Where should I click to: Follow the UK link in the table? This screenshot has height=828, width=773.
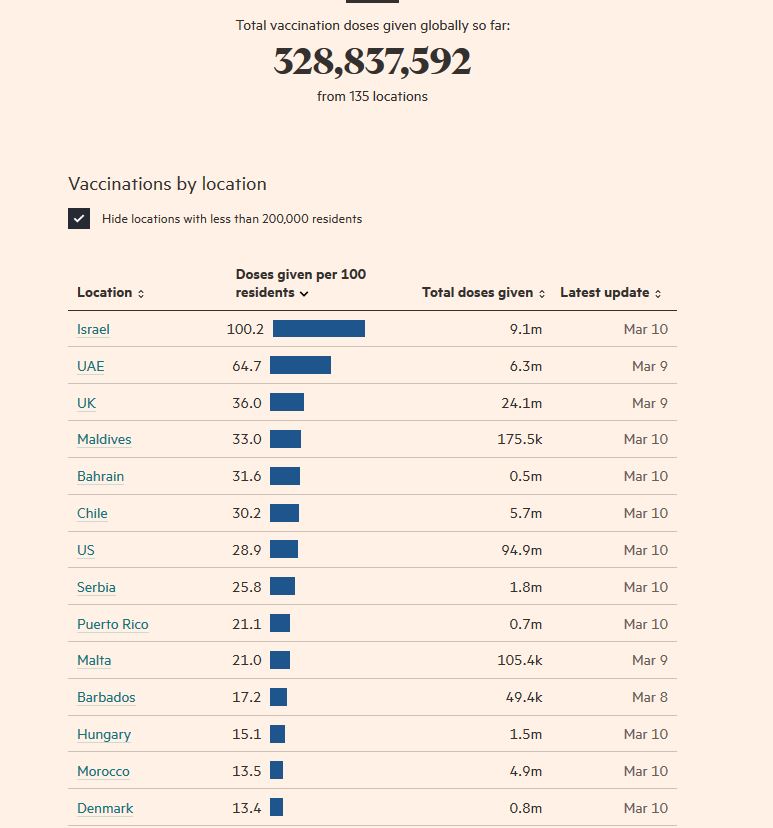coord(86,403)
